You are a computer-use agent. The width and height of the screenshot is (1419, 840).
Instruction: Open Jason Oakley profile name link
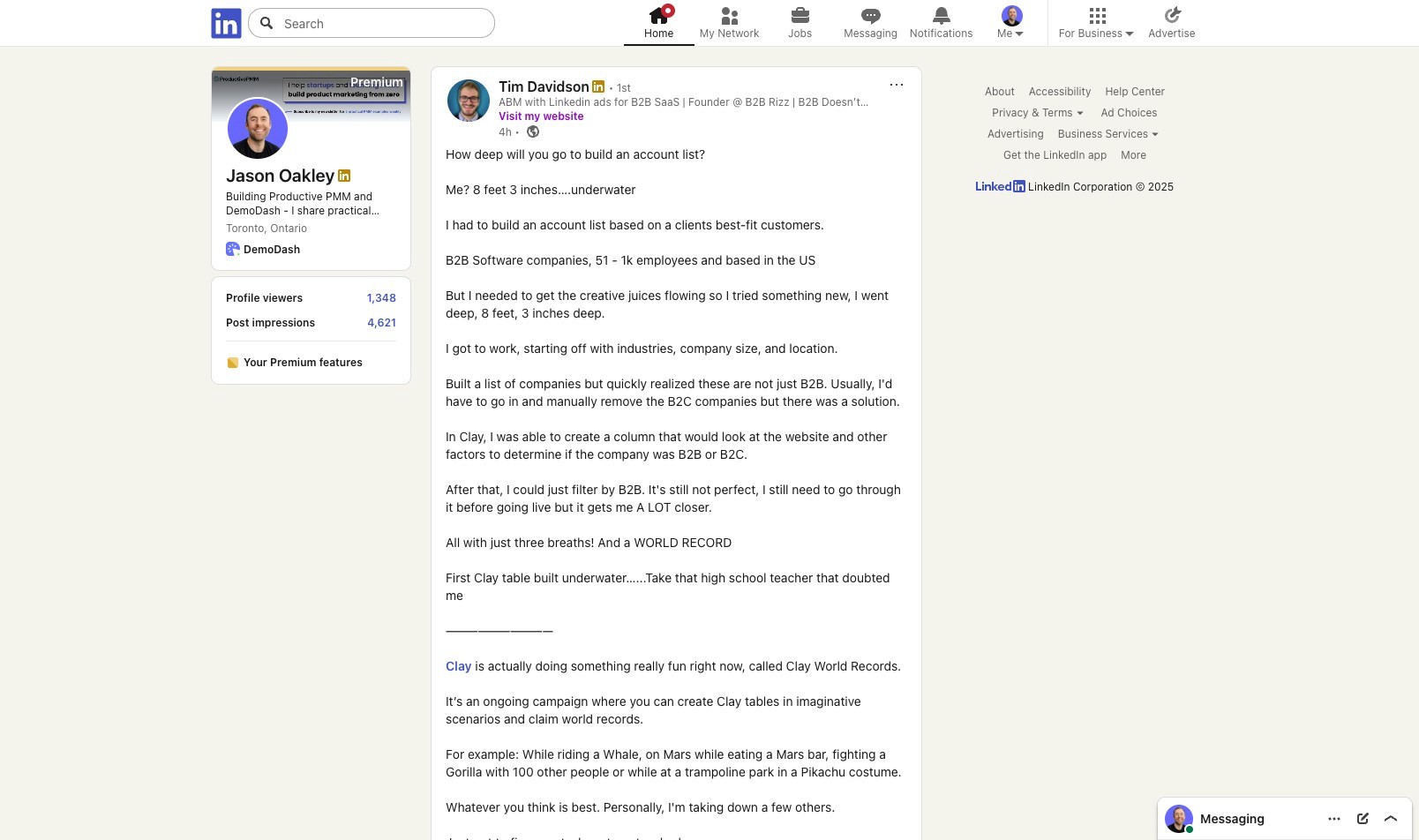(x=280, y=176)
